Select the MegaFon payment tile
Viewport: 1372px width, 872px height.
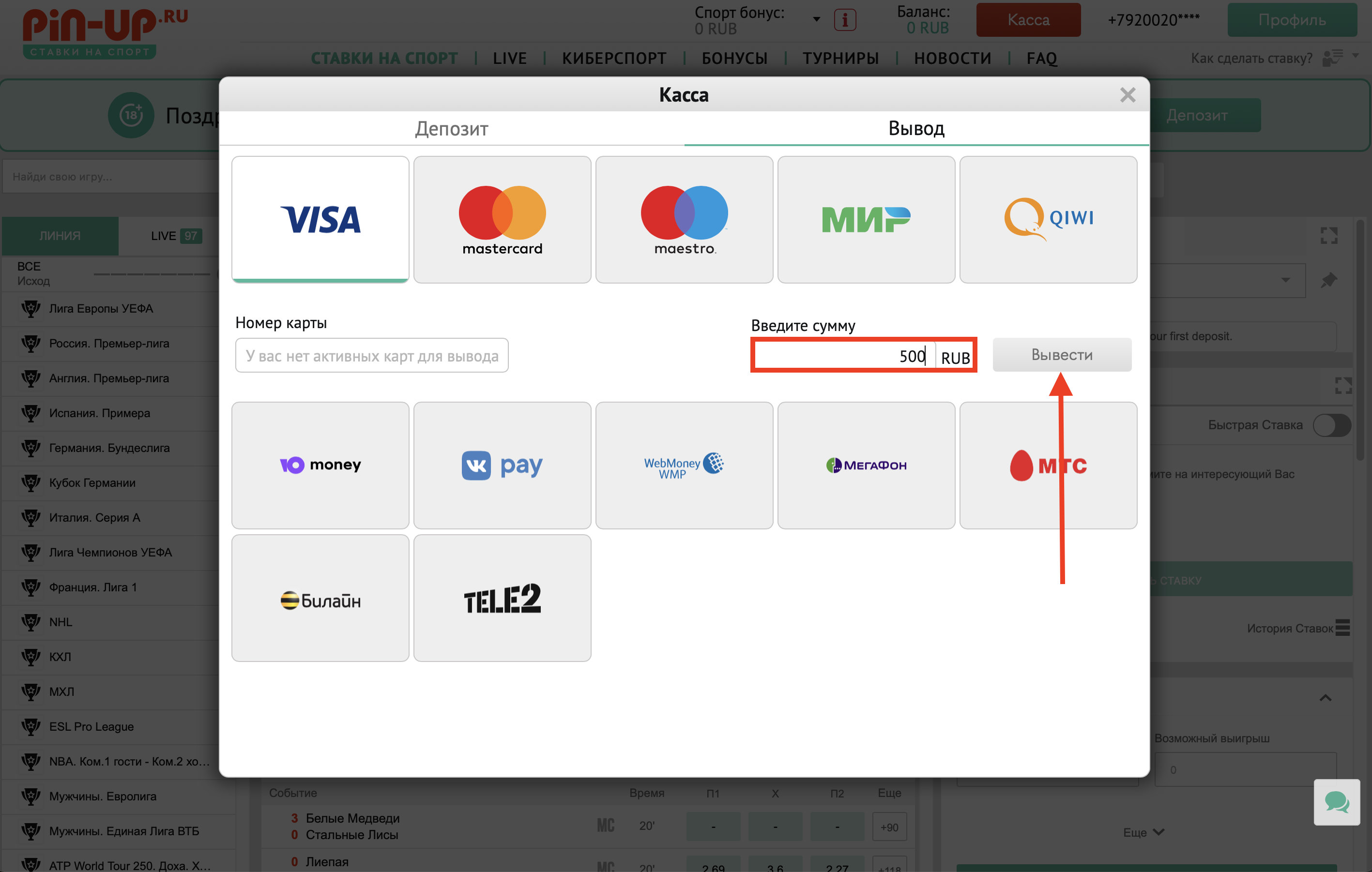point(866,466)
